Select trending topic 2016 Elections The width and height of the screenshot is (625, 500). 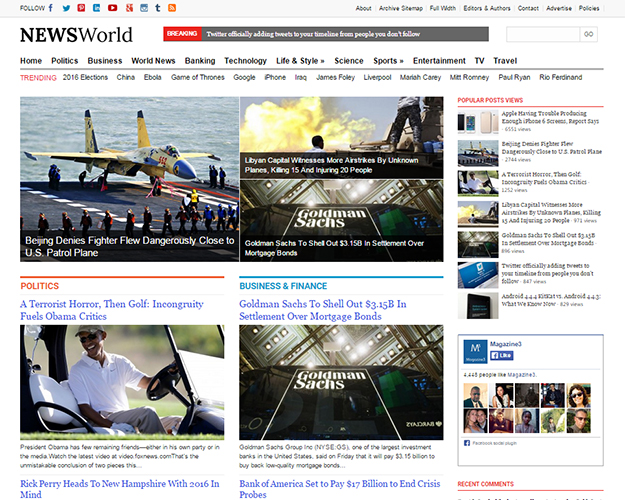pyautogui.click(x=85, y=77)
